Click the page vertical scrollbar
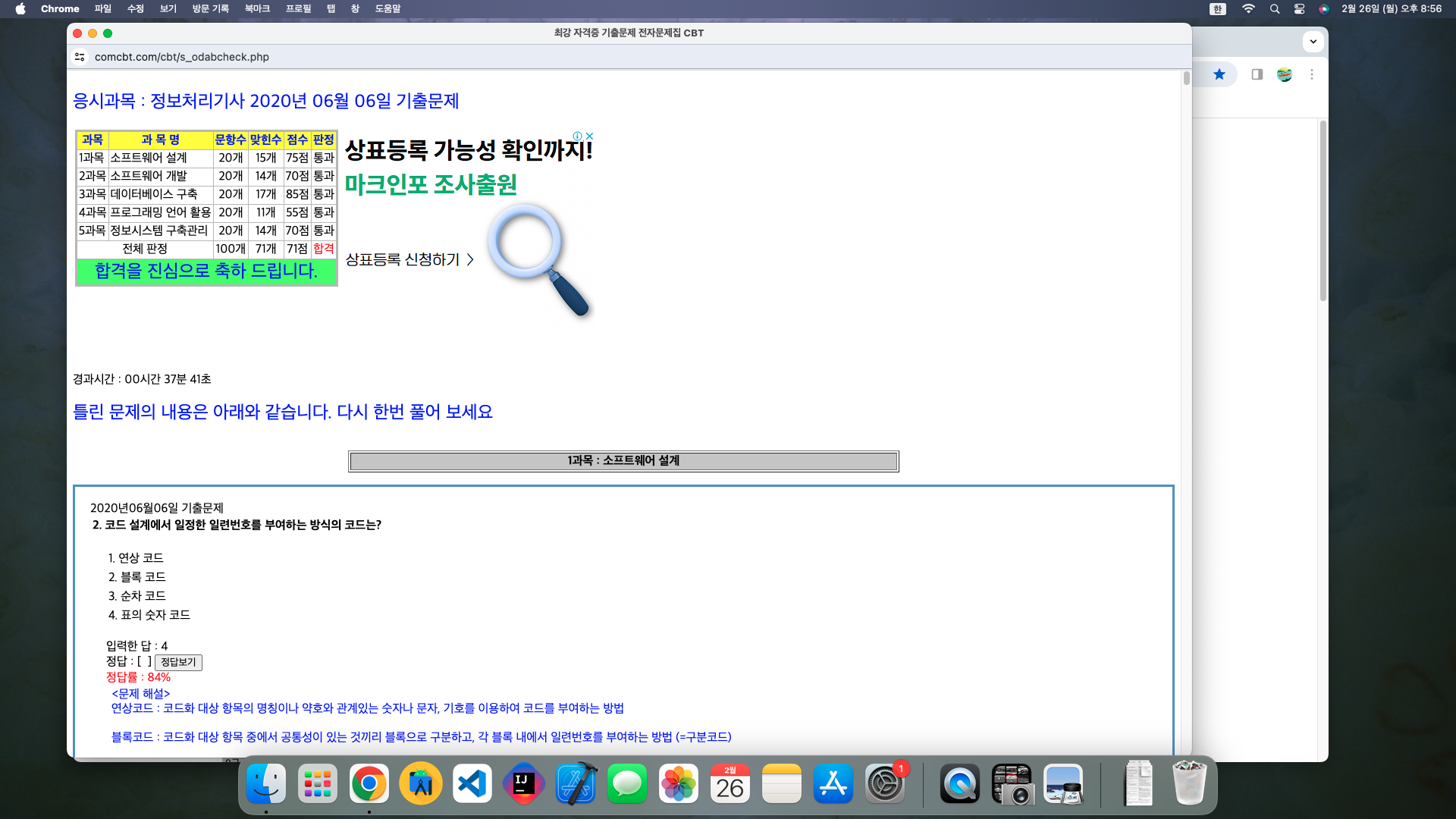1456x819 pixels. [x=1186, y=79]
